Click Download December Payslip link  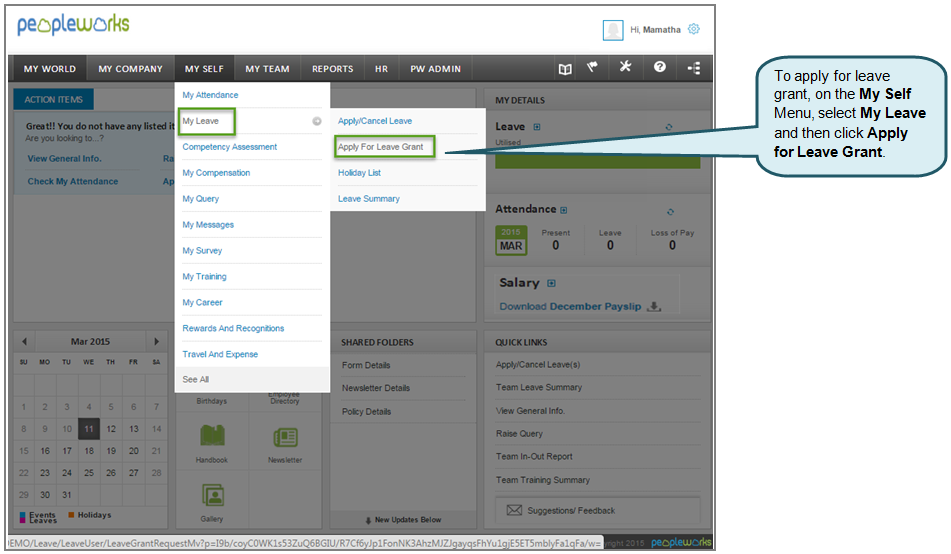click(x=570, y=306)
